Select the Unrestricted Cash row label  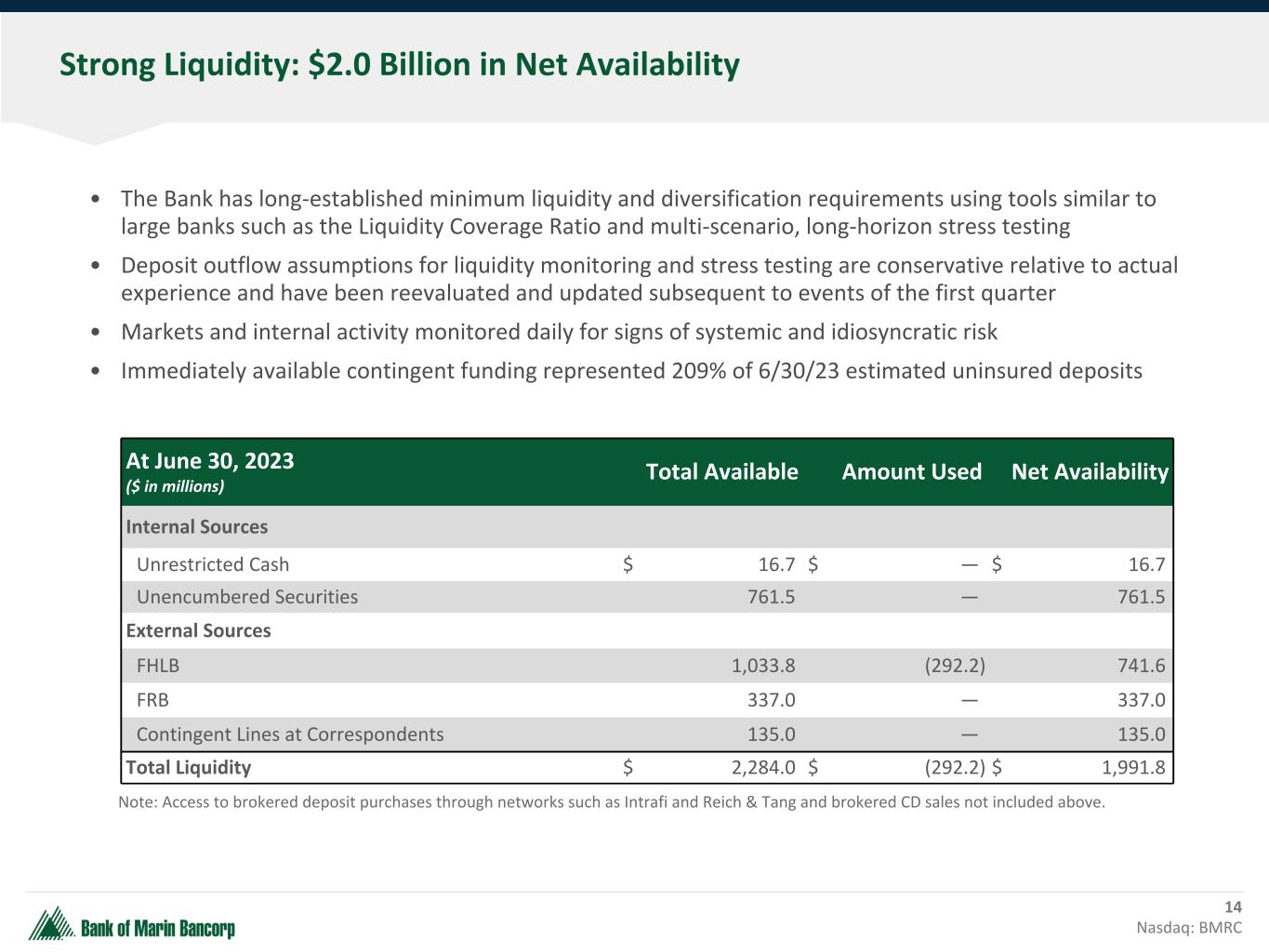213,564
